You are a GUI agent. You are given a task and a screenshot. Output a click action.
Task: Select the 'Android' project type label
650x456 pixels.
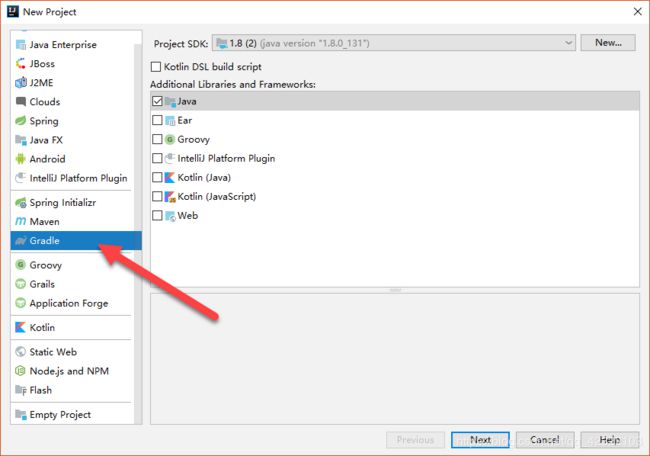coord(47,159)
